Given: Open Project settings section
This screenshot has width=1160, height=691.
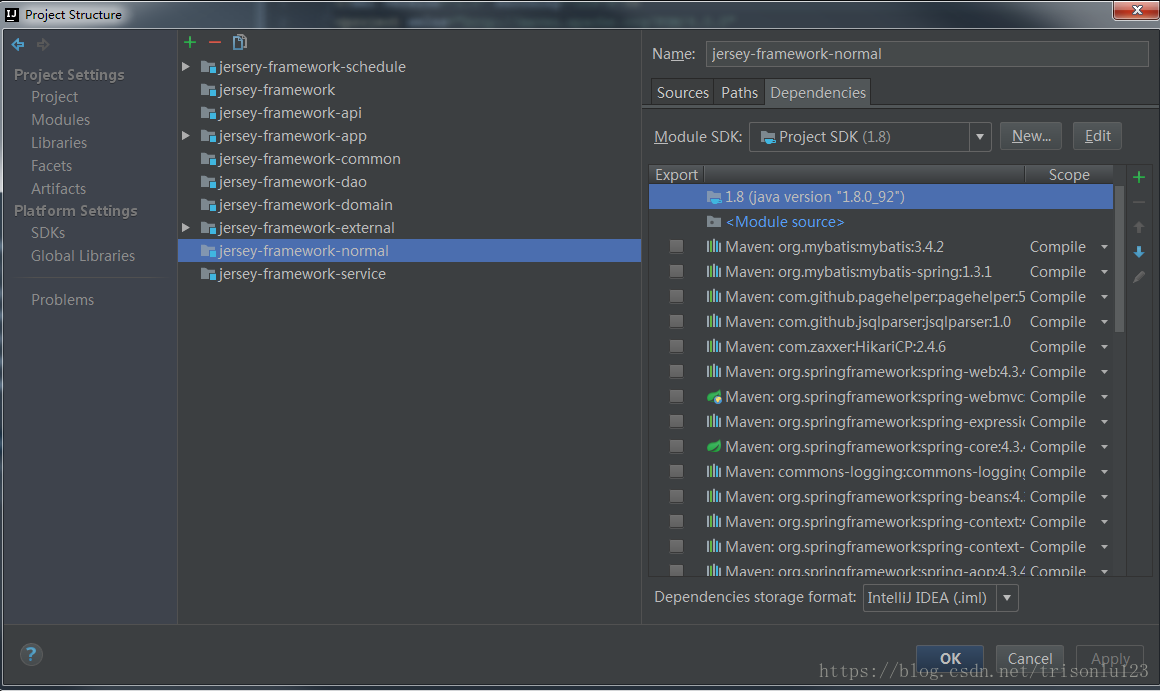Looking at the screenshot, I should [54, 97].
